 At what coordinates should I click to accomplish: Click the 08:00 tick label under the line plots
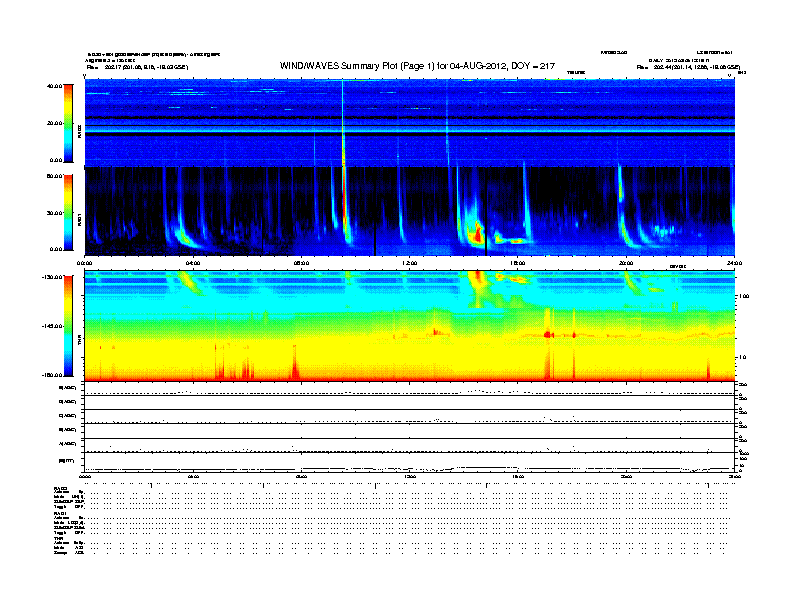(x=301, y=476)
